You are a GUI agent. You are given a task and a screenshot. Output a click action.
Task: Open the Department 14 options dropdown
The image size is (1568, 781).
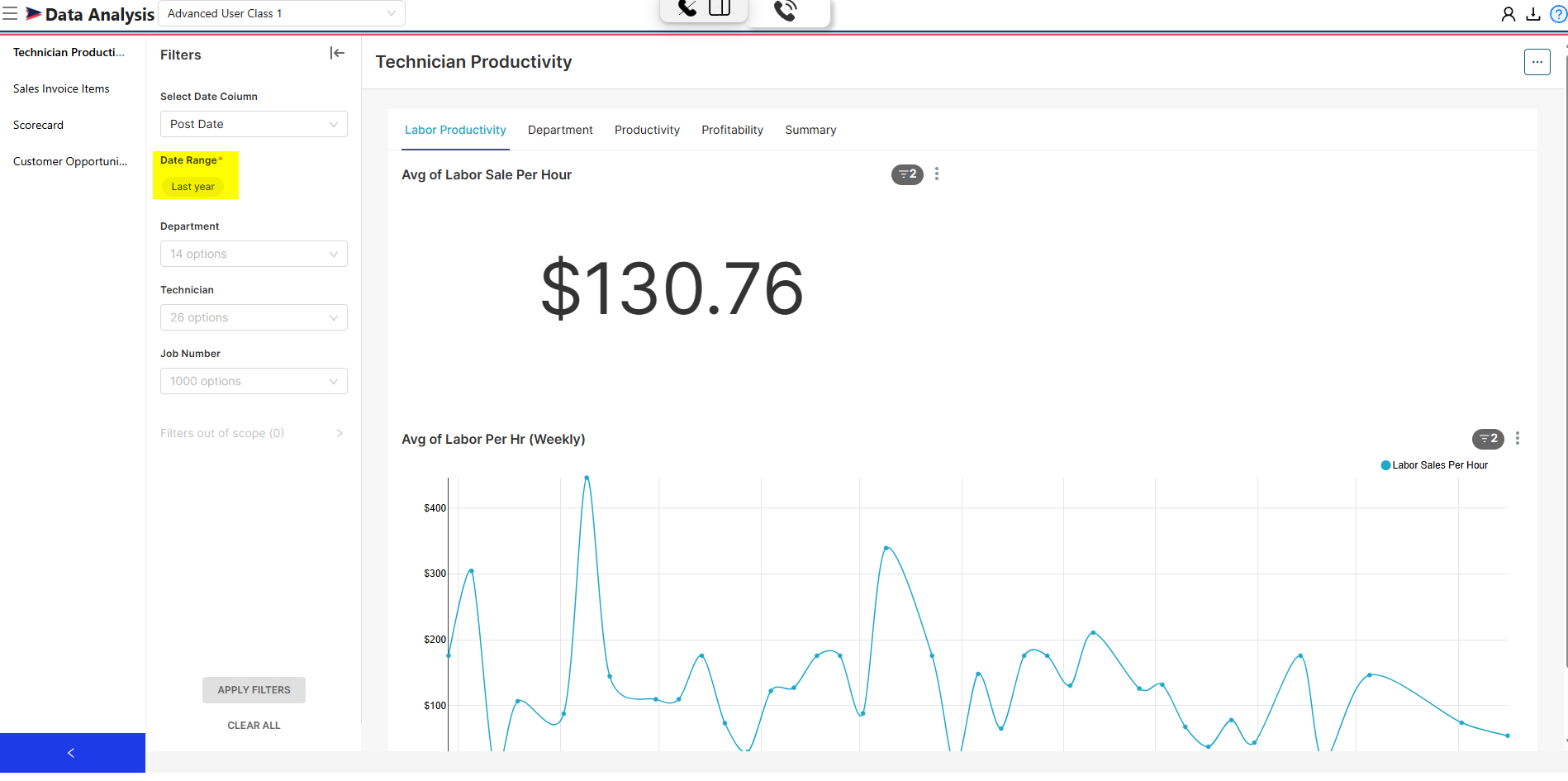[254, 254]
